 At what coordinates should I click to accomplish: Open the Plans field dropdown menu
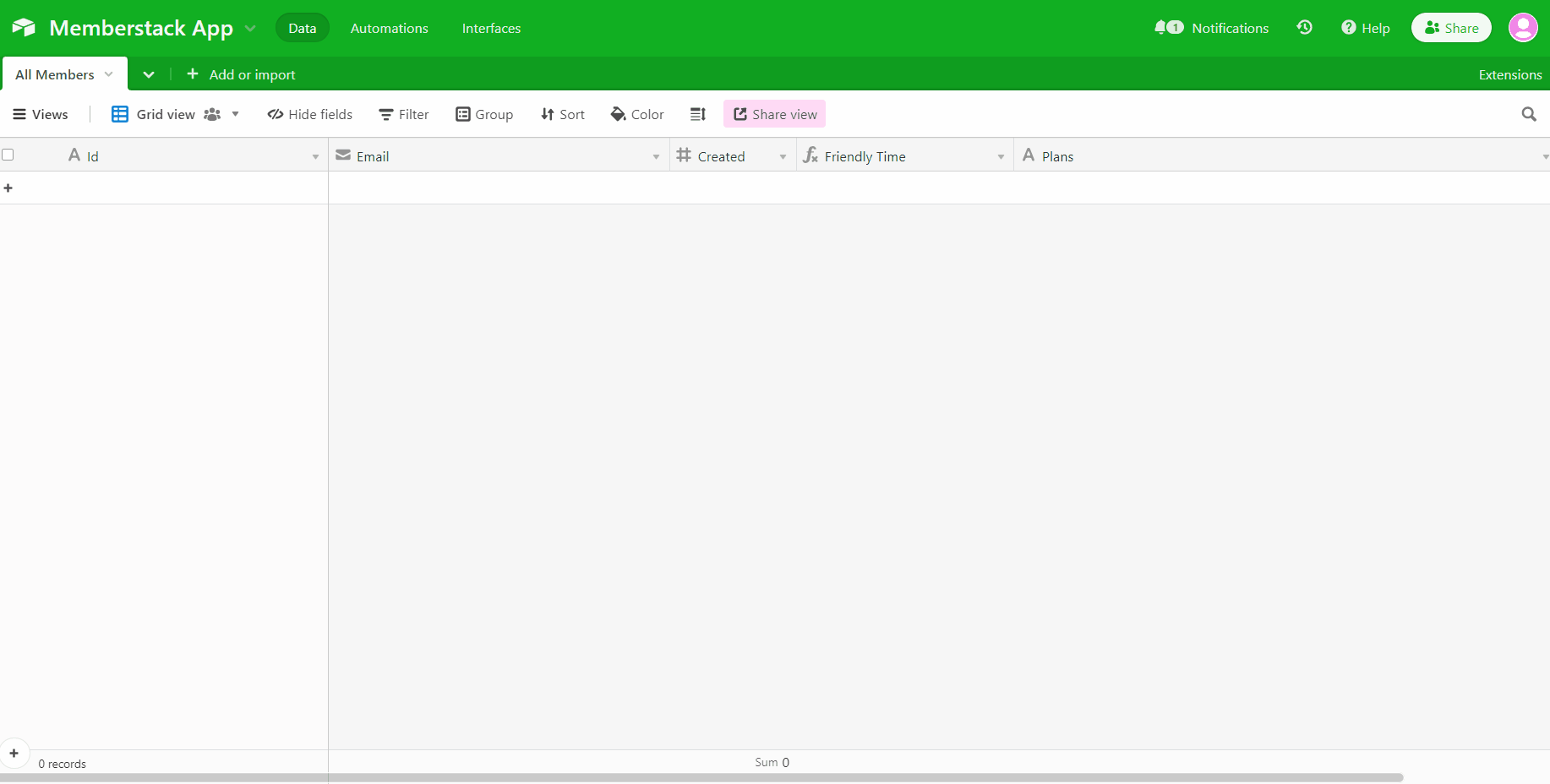click(x=1545, y=156)
